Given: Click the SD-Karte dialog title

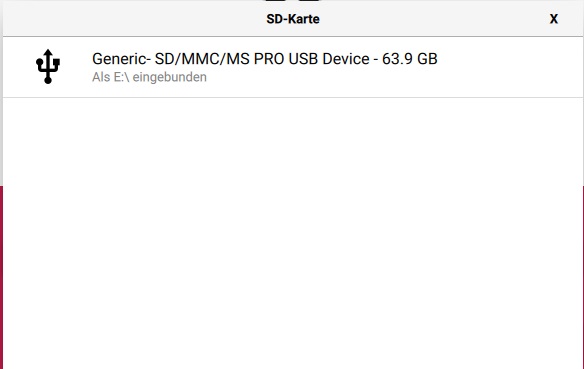Looking at the screenshot, I should 293,19.
